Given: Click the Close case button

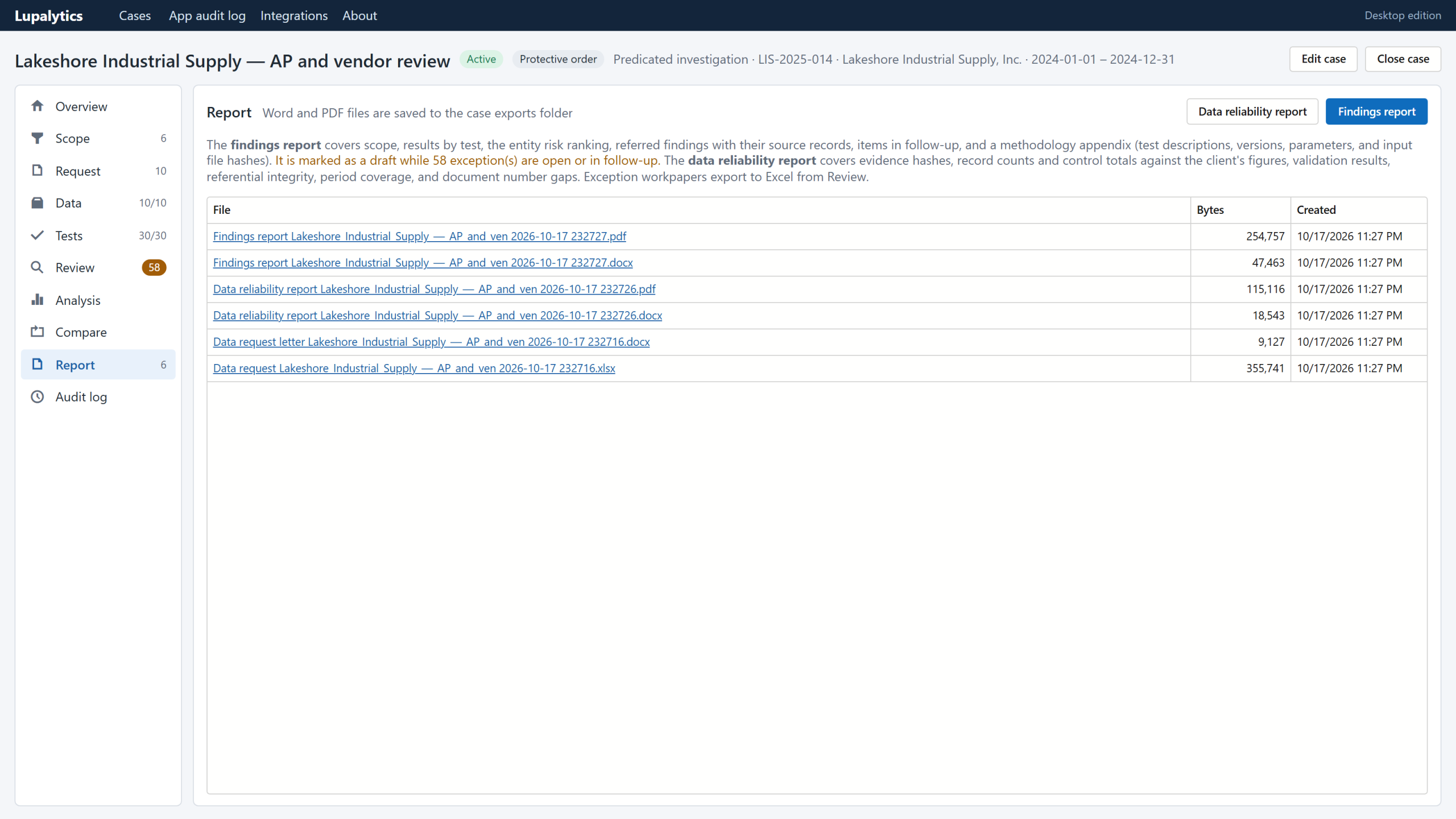Looking at the screenshot, I should (x=1403, y=59).
